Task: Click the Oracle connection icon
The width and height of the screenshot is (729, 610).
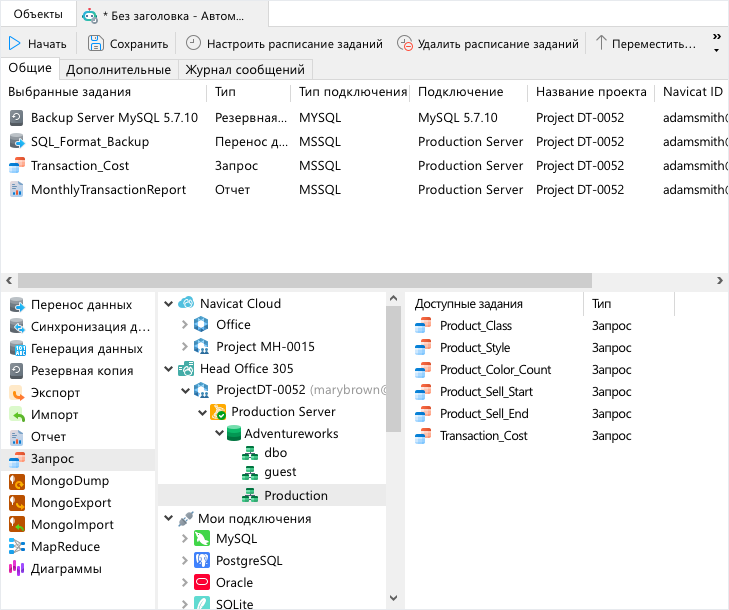Action: [x=201, y=583]
